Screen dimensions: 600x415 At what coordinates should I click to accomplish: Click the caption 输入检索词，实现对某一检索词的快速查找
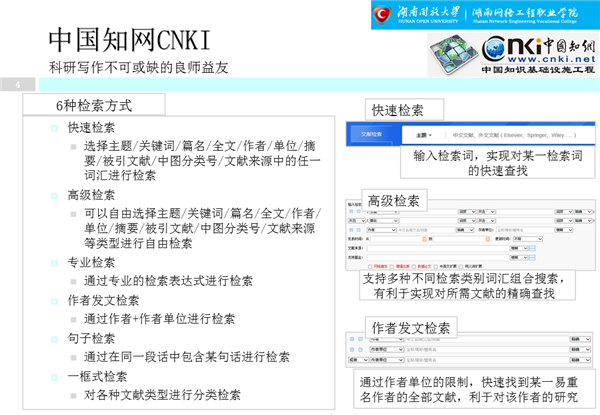click(497, 163)
